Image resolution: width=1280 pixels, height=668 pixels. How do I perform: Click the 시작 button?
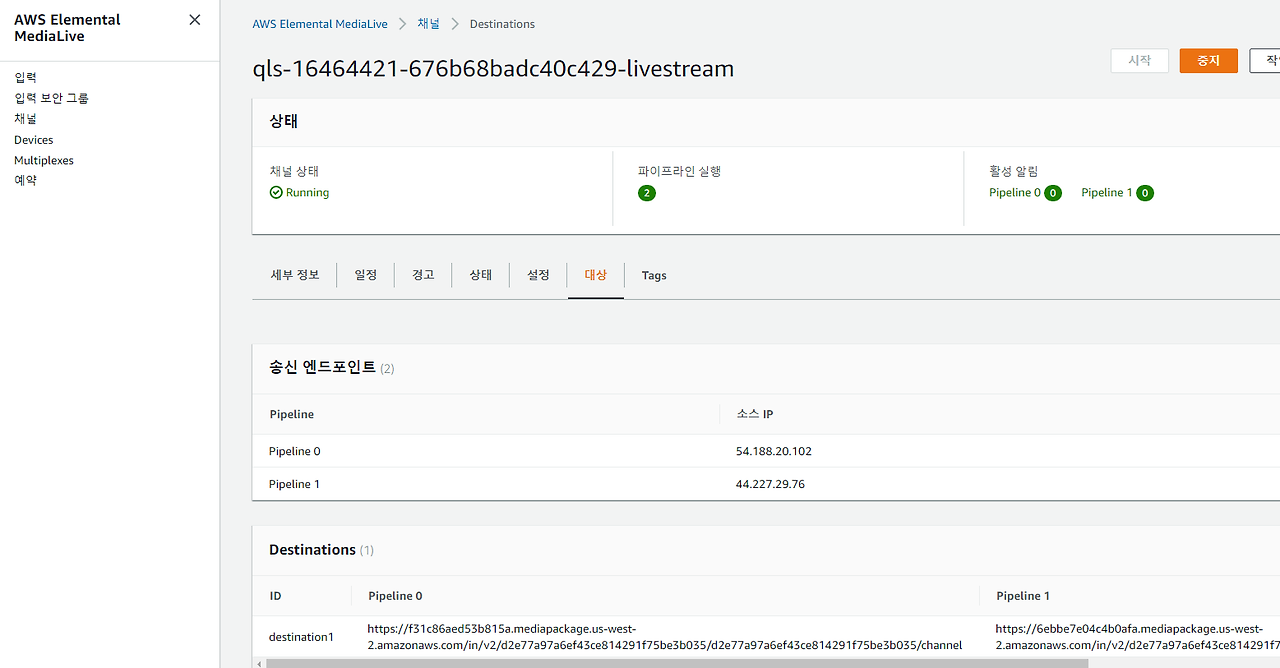coord(1139,61)
